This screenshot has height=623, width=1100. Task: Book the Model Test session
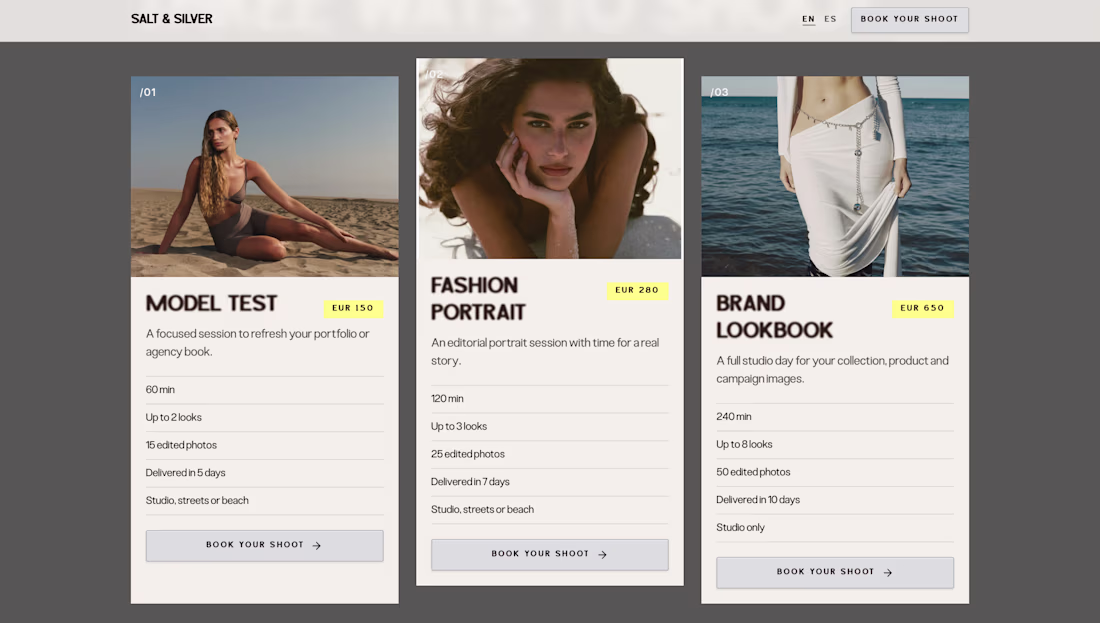pyautogui.click(x=264, y=545)
